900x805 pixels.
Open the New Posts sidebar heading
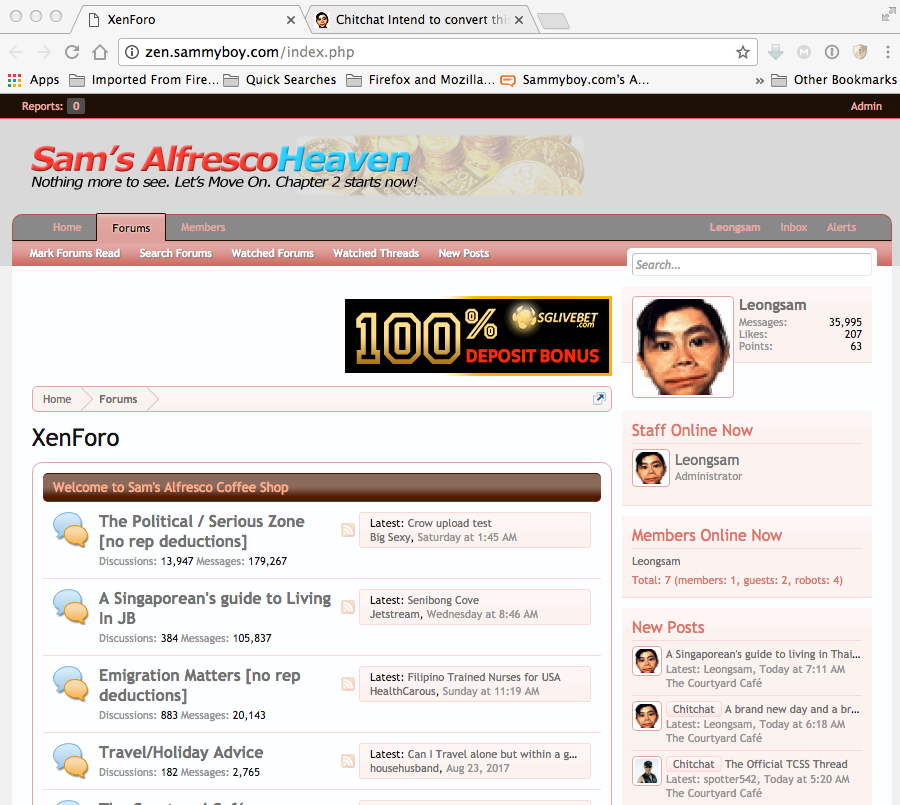coord(668,628)
